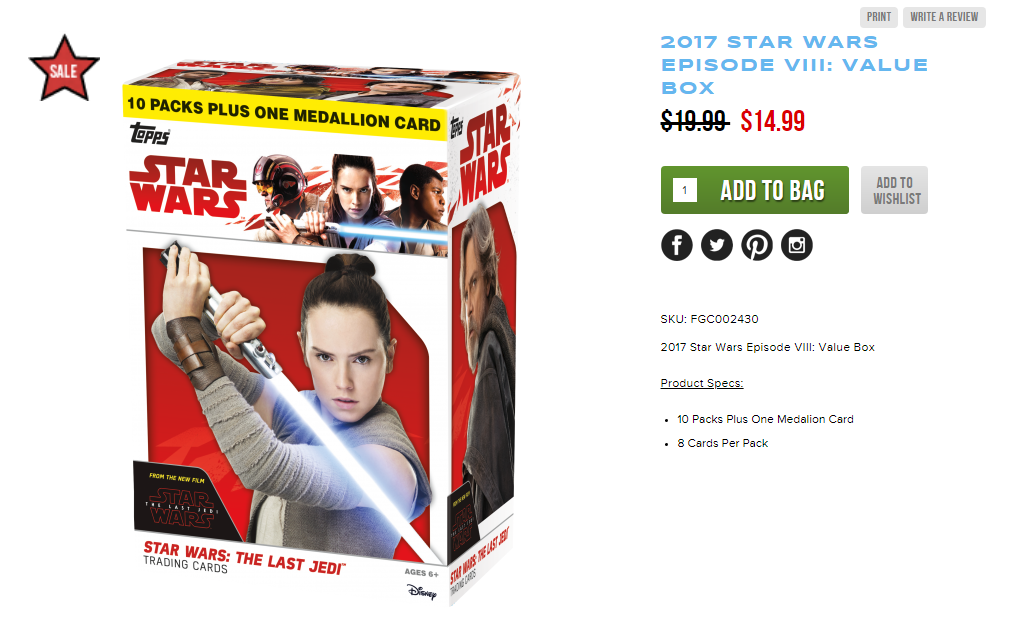Share product on Facebook

(677, 245)
